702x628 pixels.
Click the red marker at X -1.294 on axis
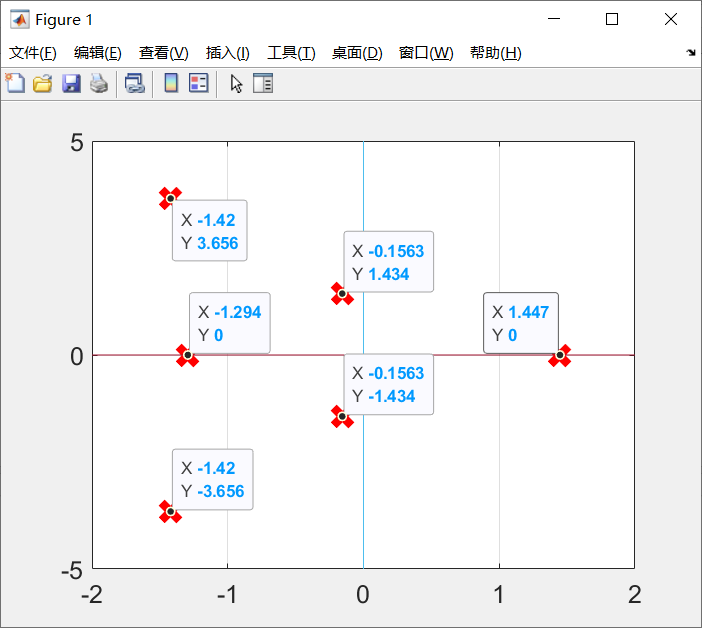pyautogui.click(x=188, y=355)
